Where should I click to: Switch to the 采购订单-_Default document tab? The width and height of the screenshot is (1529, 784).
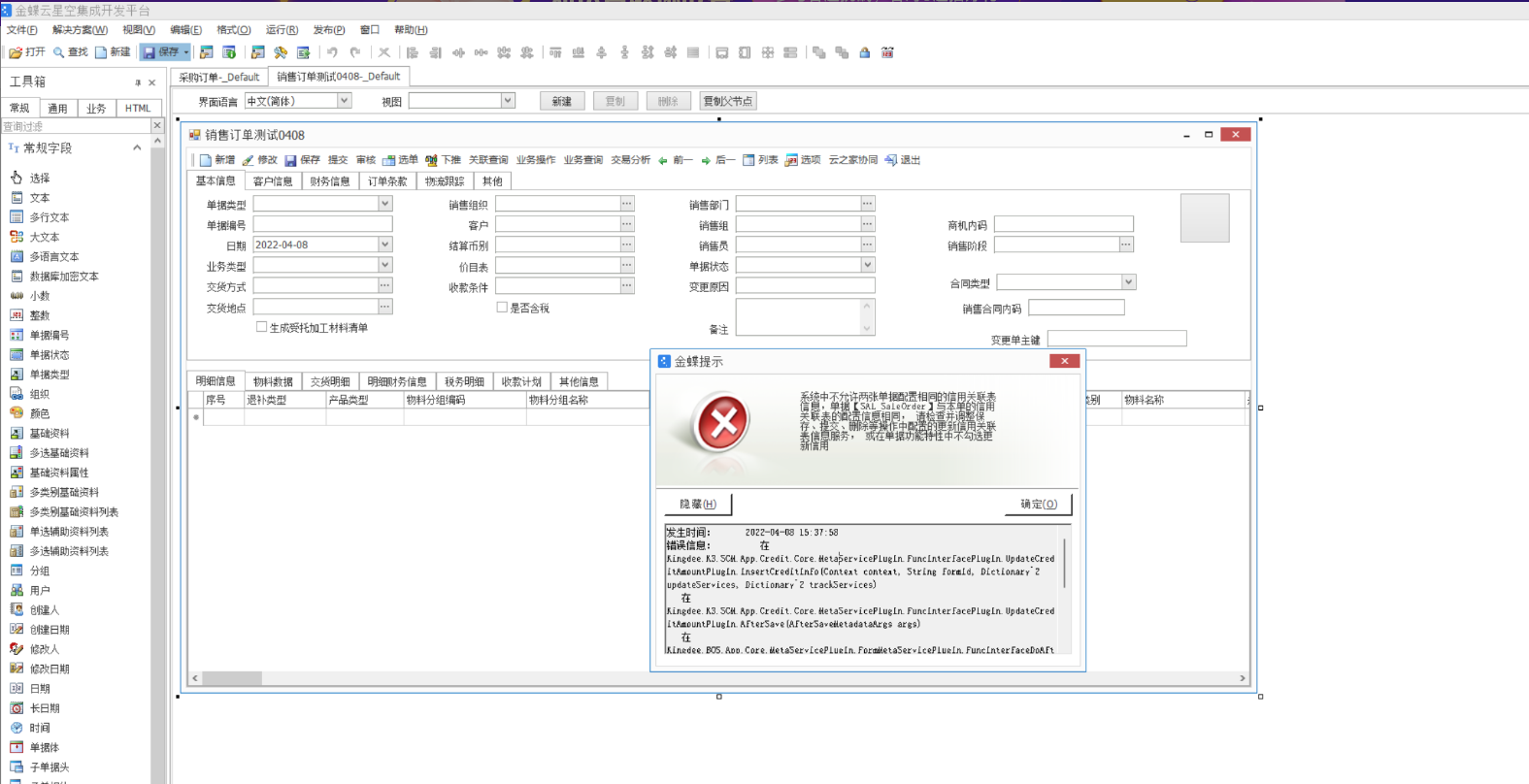[219, 77]
